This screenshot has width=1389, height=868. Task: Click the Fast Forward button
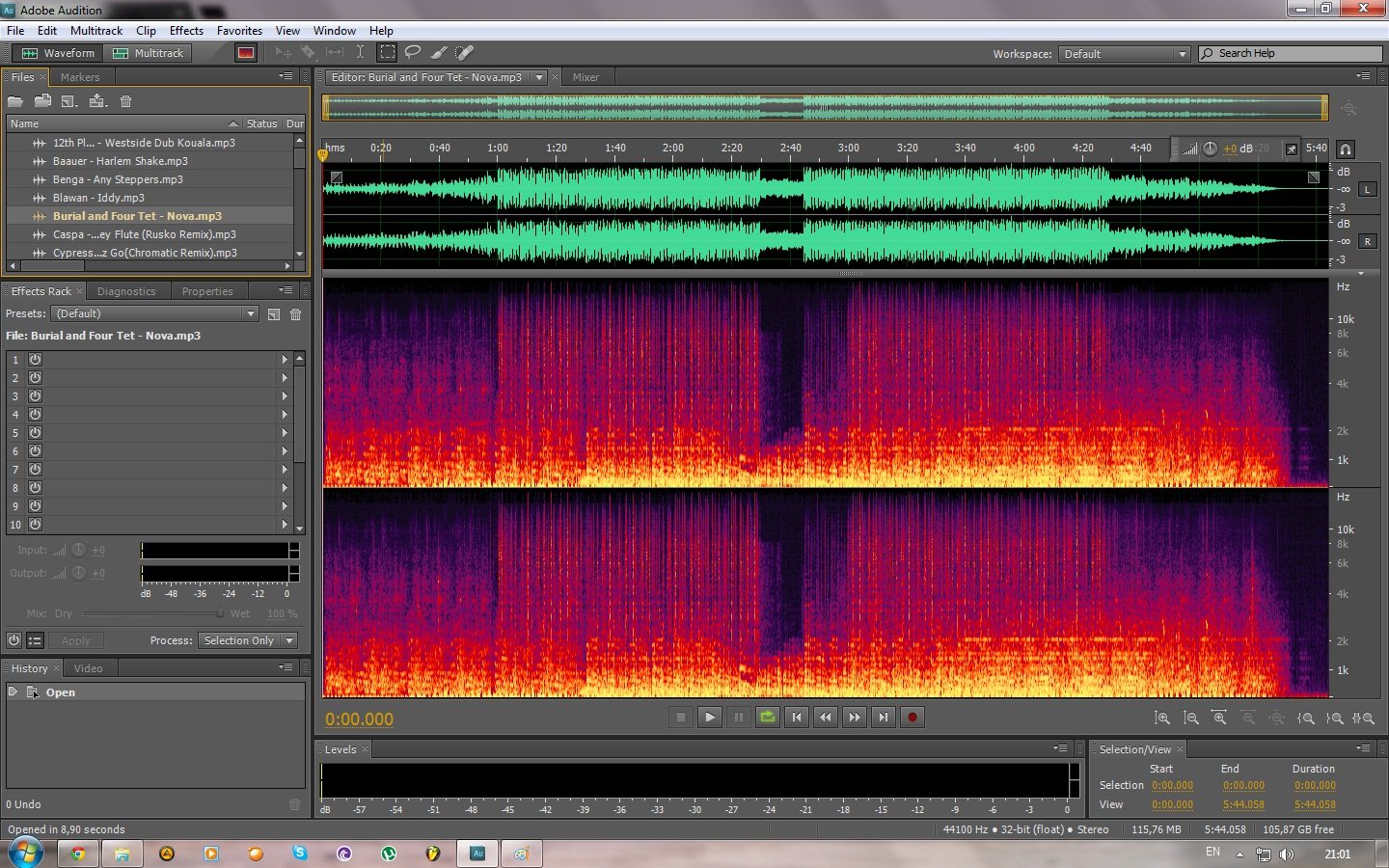855,718
